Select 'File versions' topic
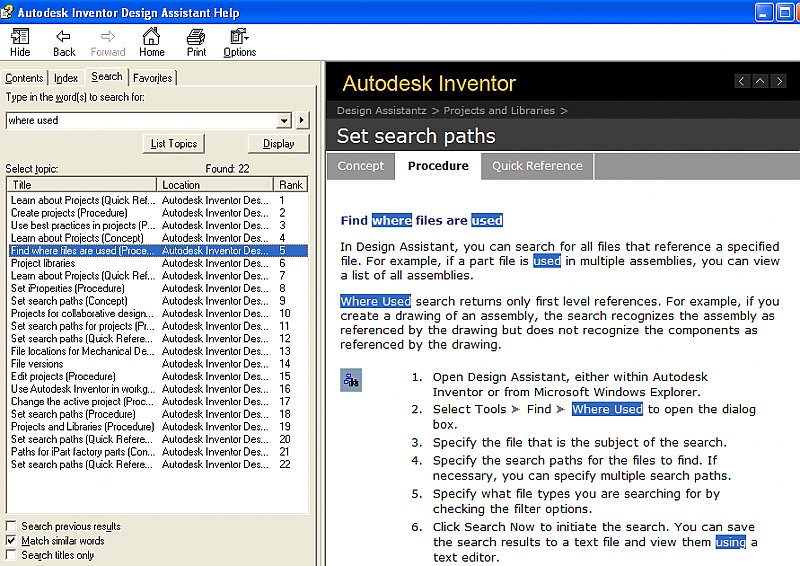800x566 pixels. point(158,364)
